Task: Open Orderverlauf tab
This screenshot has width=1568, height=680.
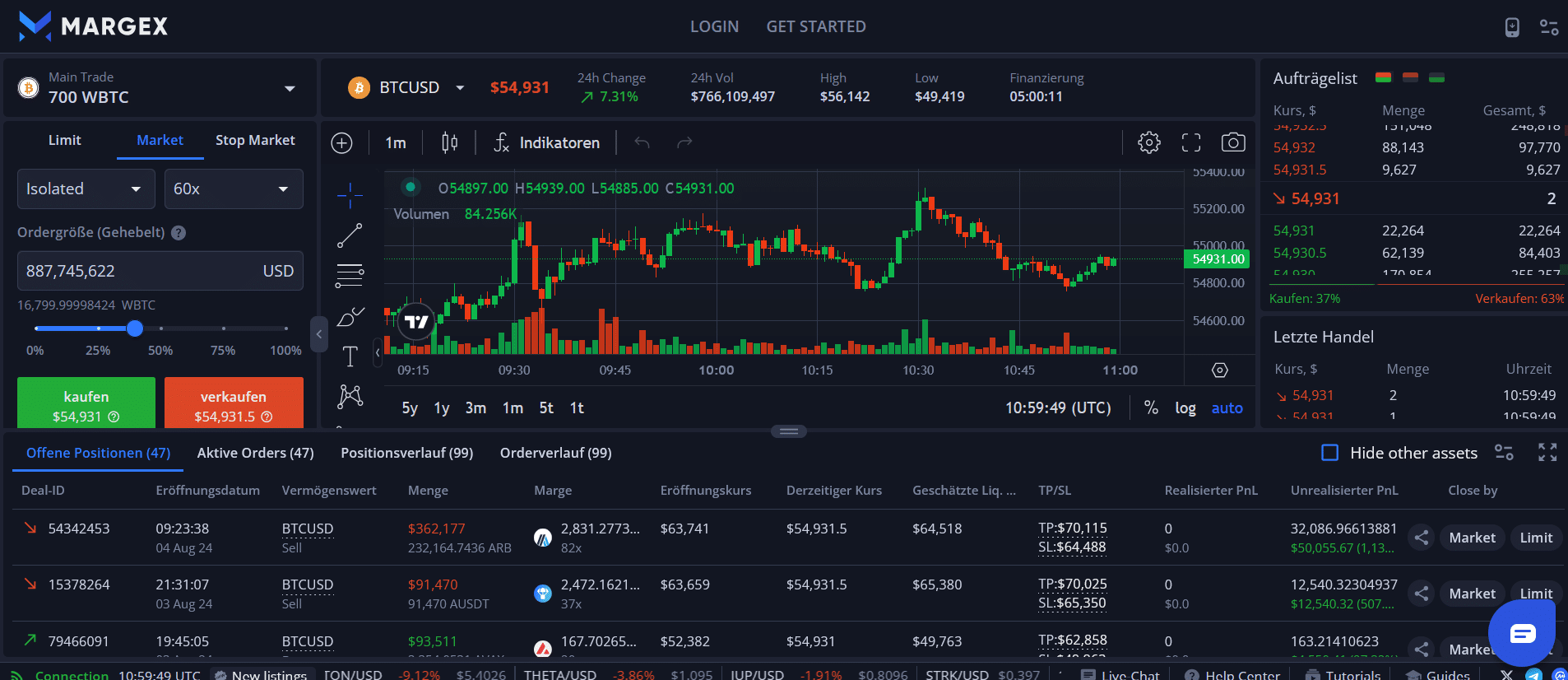Action: click(556, 454)
